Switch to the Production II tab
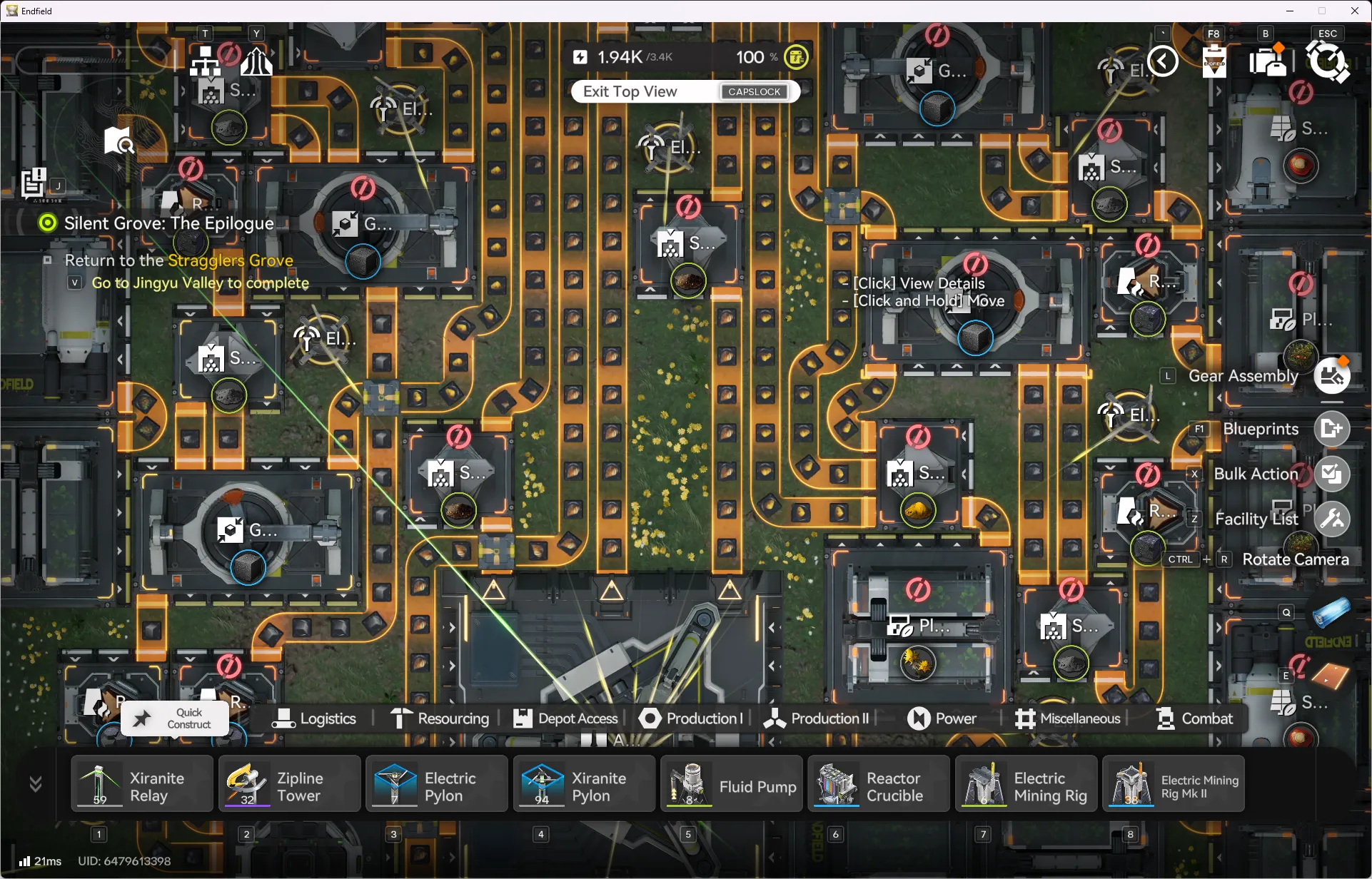This screenshot has height=879, width=1372. tap(817, 718)
